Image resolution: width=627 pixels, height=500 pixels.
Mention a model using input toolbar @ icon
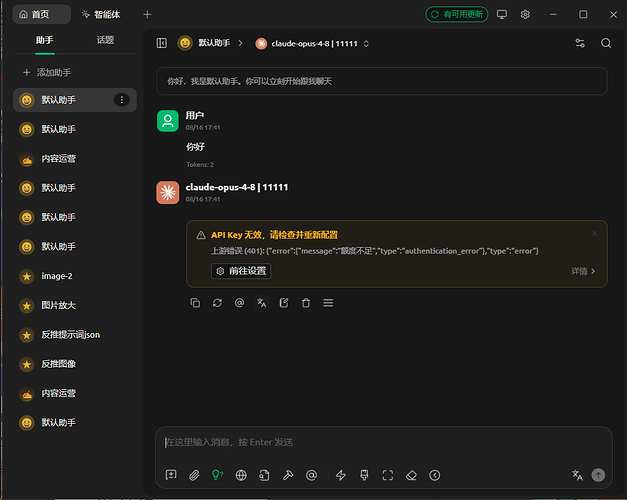[x=311, y=475]
